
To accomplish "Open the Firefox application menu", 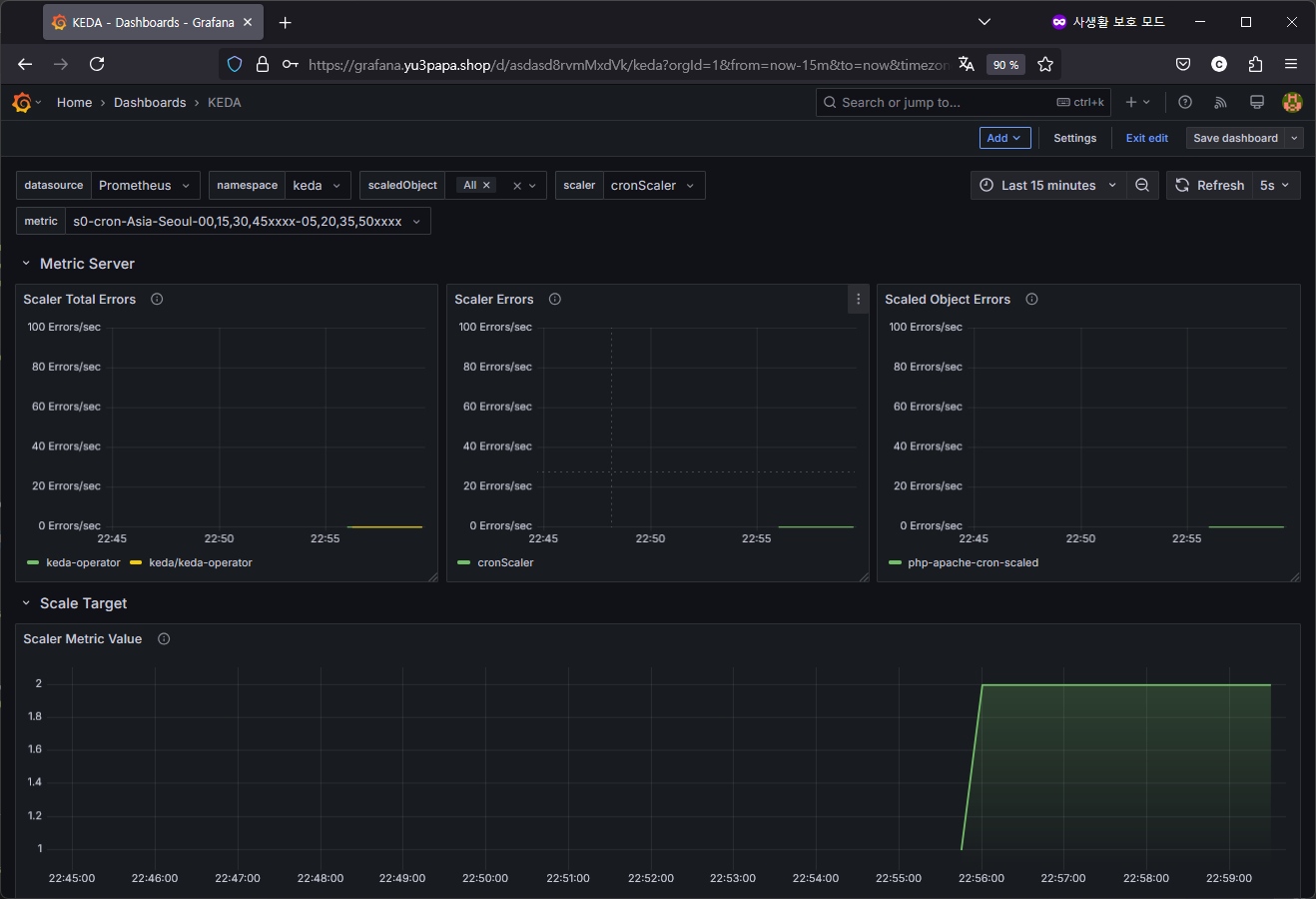I will point(1291,64).
